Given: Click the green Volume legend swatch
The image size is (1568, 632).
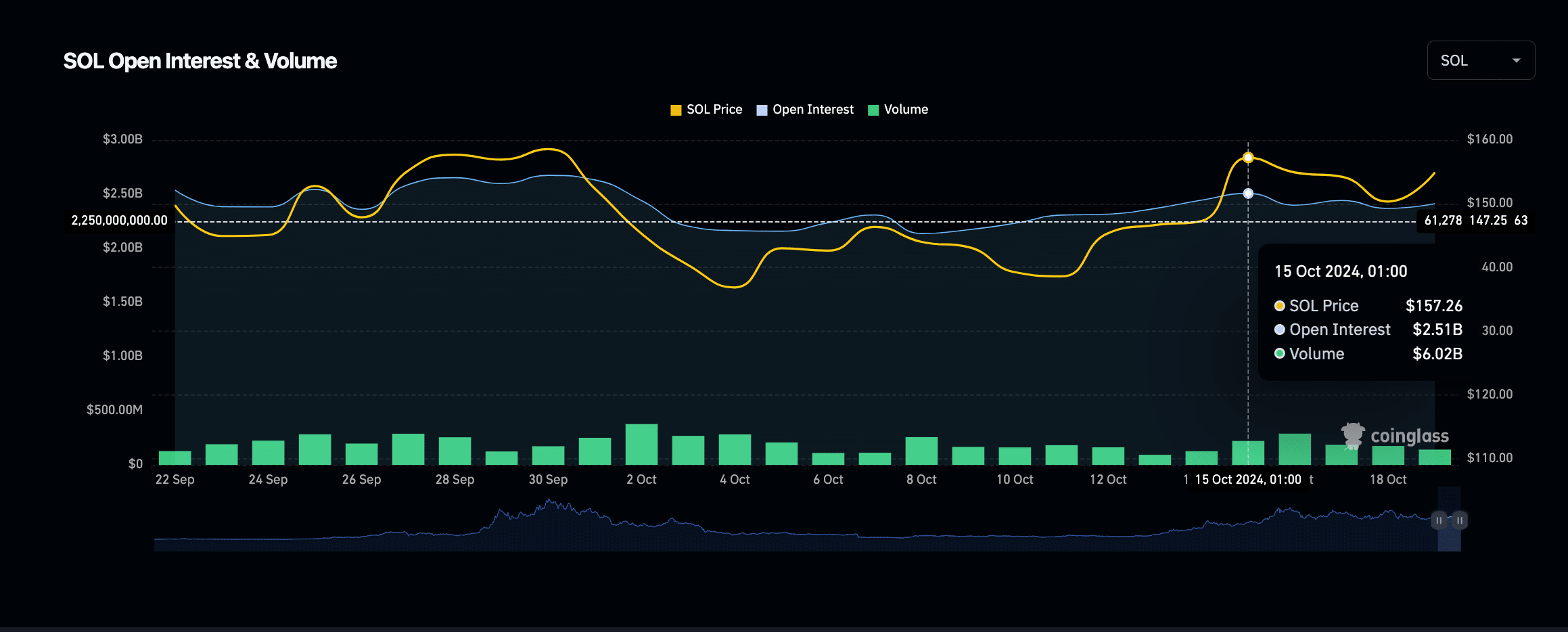Looking at the screenshot, I should 873,110.
